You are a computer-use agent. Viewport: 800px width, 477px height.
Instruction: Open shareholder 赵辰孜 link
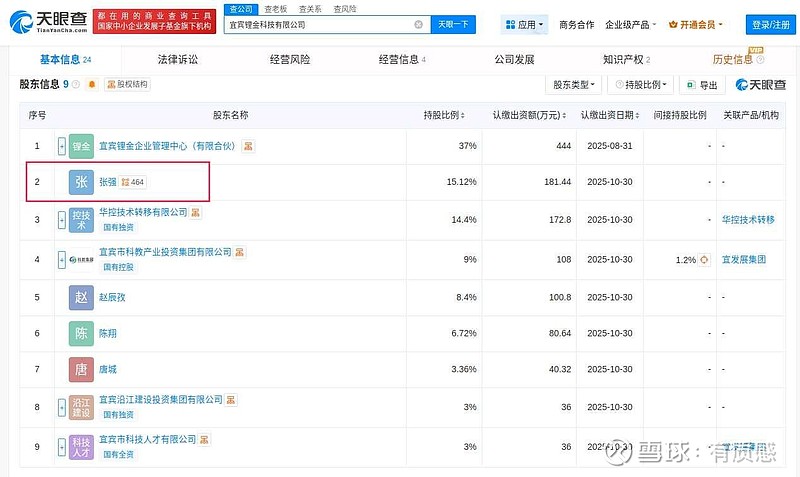pyautogui.click(x=112, y=297)
